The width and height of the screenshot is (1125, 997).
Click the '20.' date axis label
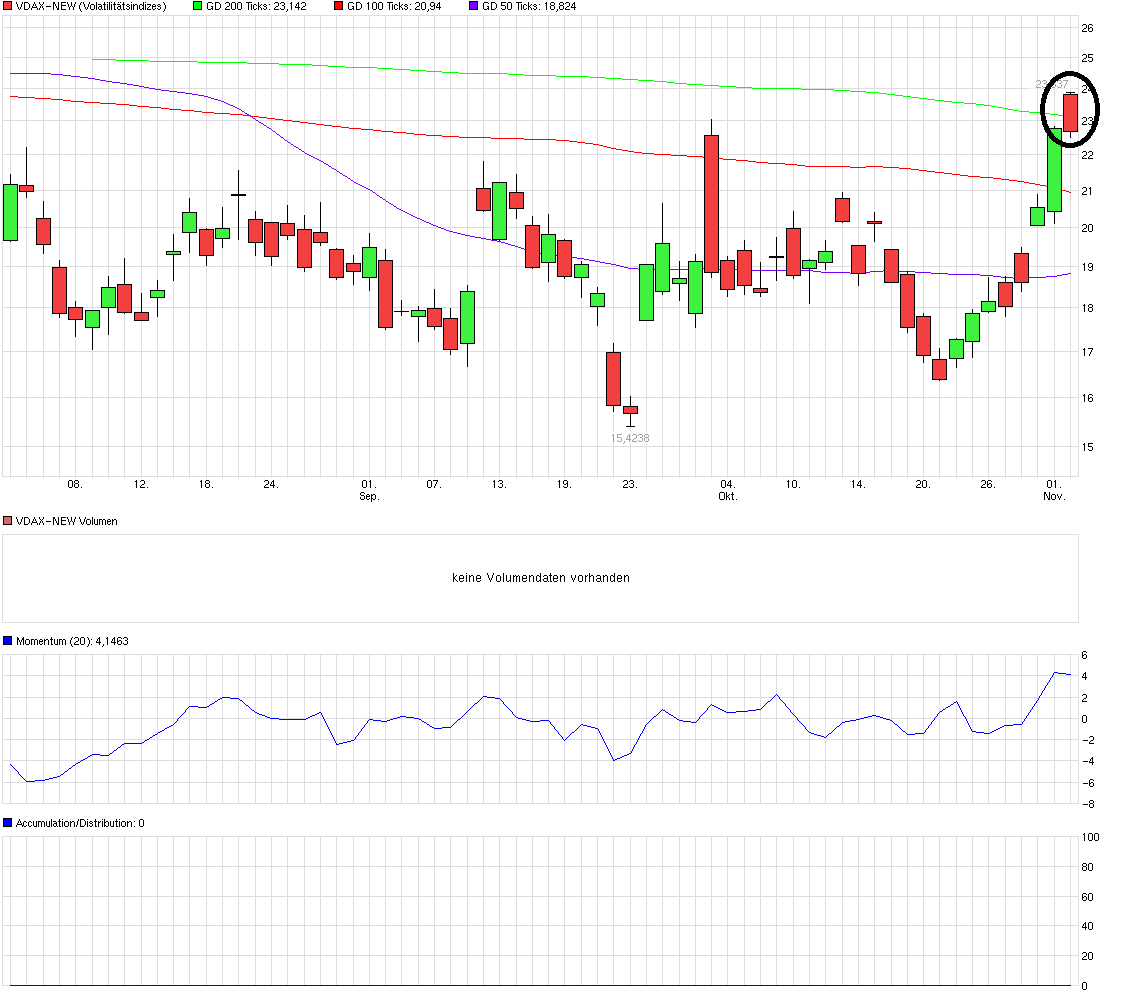[x=923, y=485]
